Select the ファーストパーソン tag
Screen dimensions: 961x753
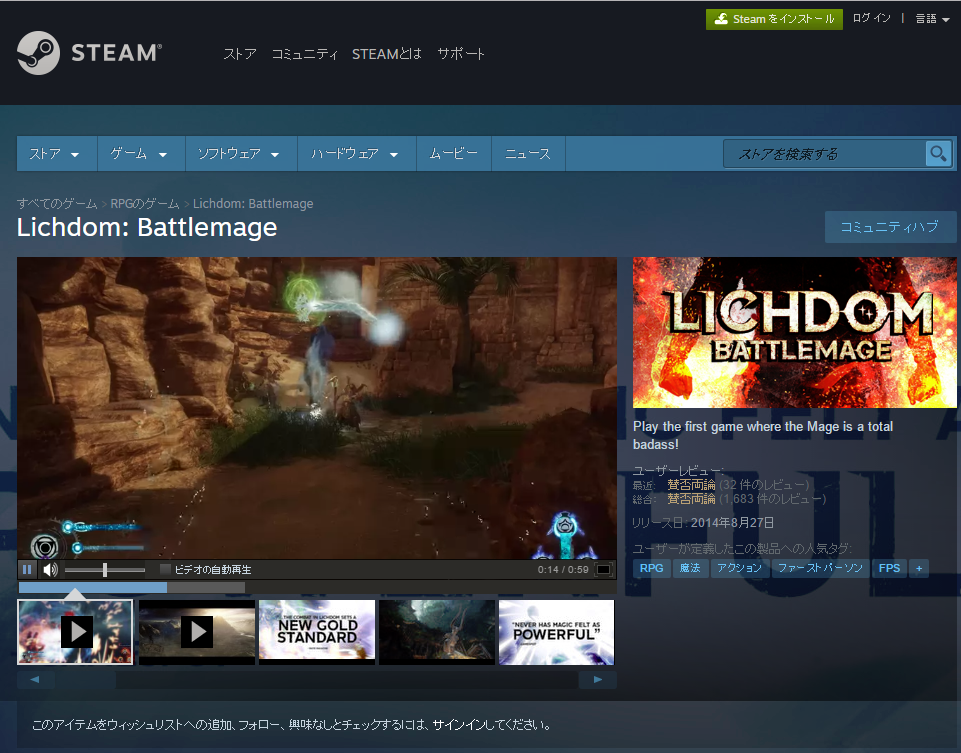(820, 568)
